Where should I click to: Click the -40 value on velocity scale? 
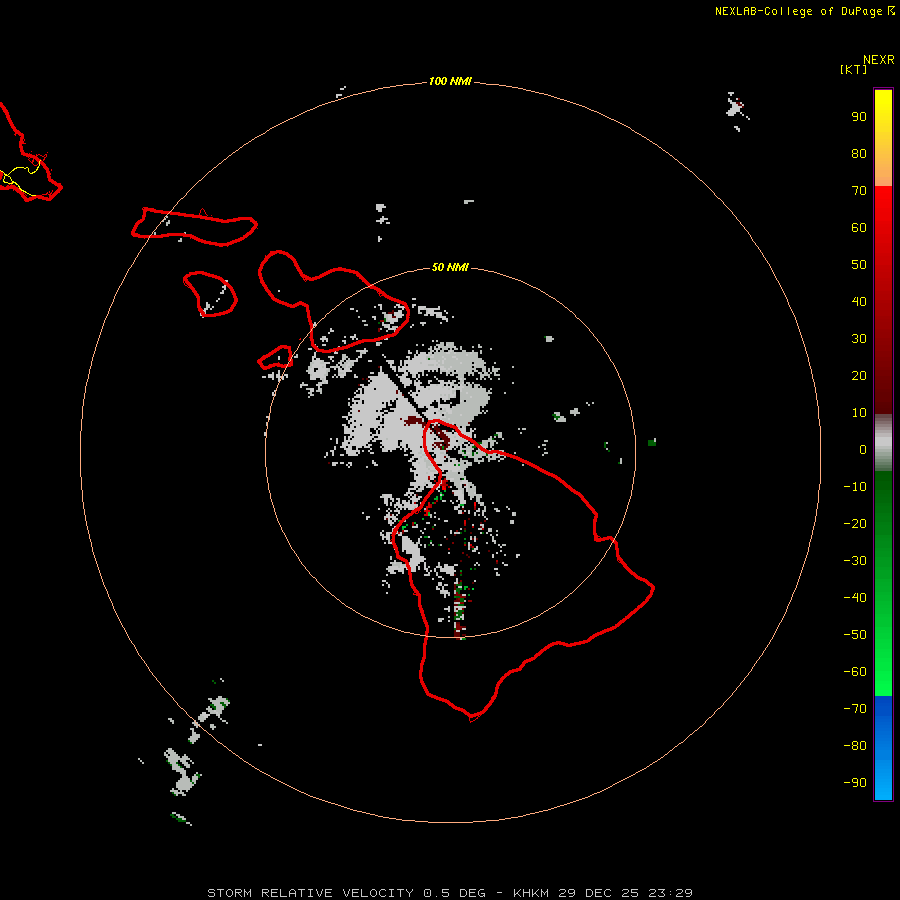(x=855, y=598)
